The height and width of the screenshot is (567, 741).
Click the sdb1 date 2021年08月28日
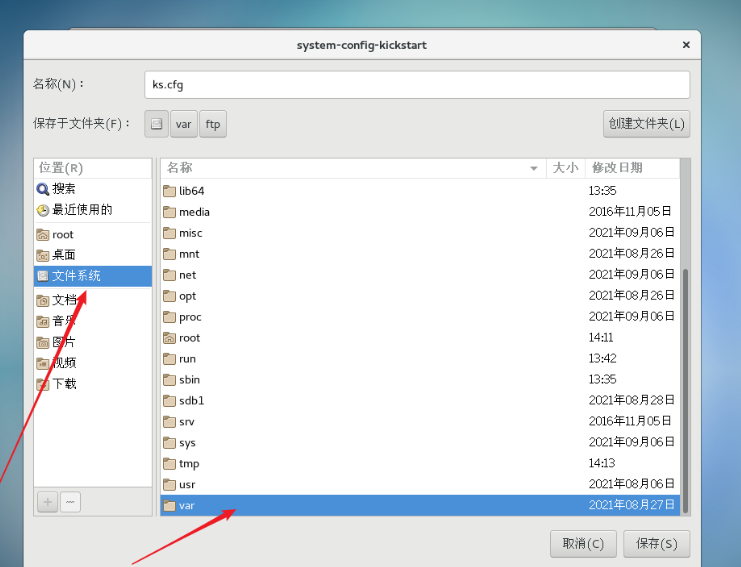[631, 400]
